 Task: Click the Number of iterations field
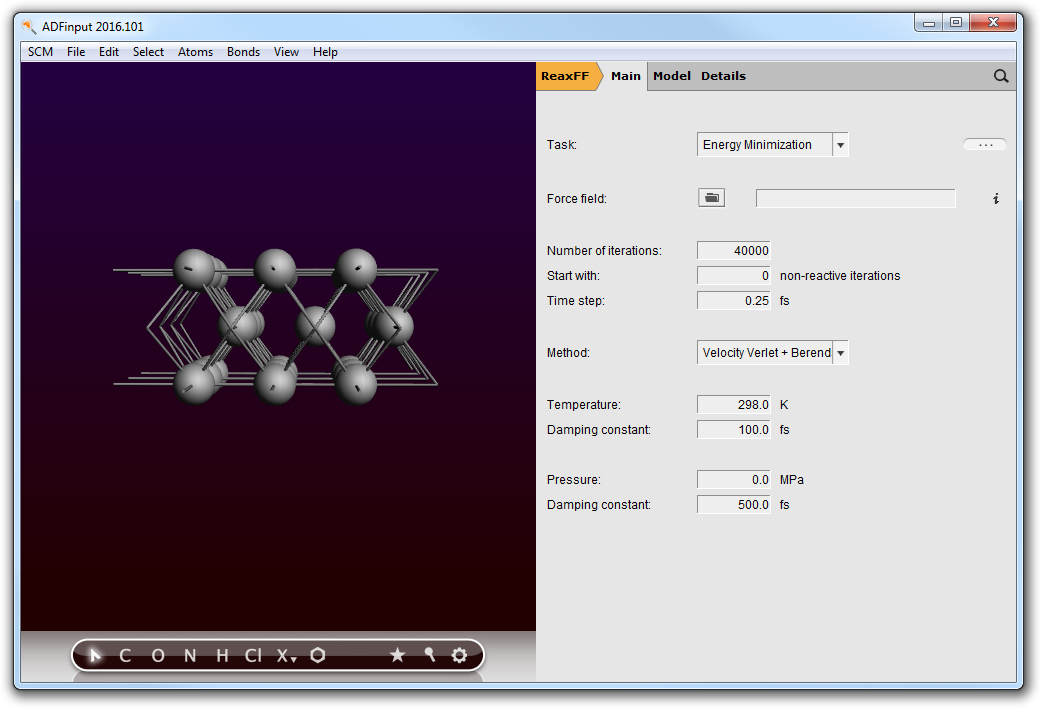point(734,251)
